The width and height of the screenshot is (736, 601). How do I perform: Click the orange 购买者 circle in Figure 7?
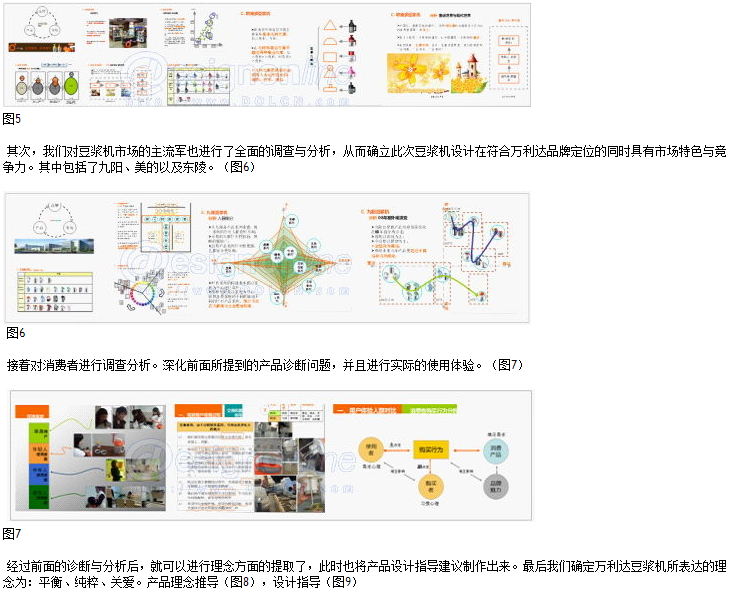click(433, 484)
